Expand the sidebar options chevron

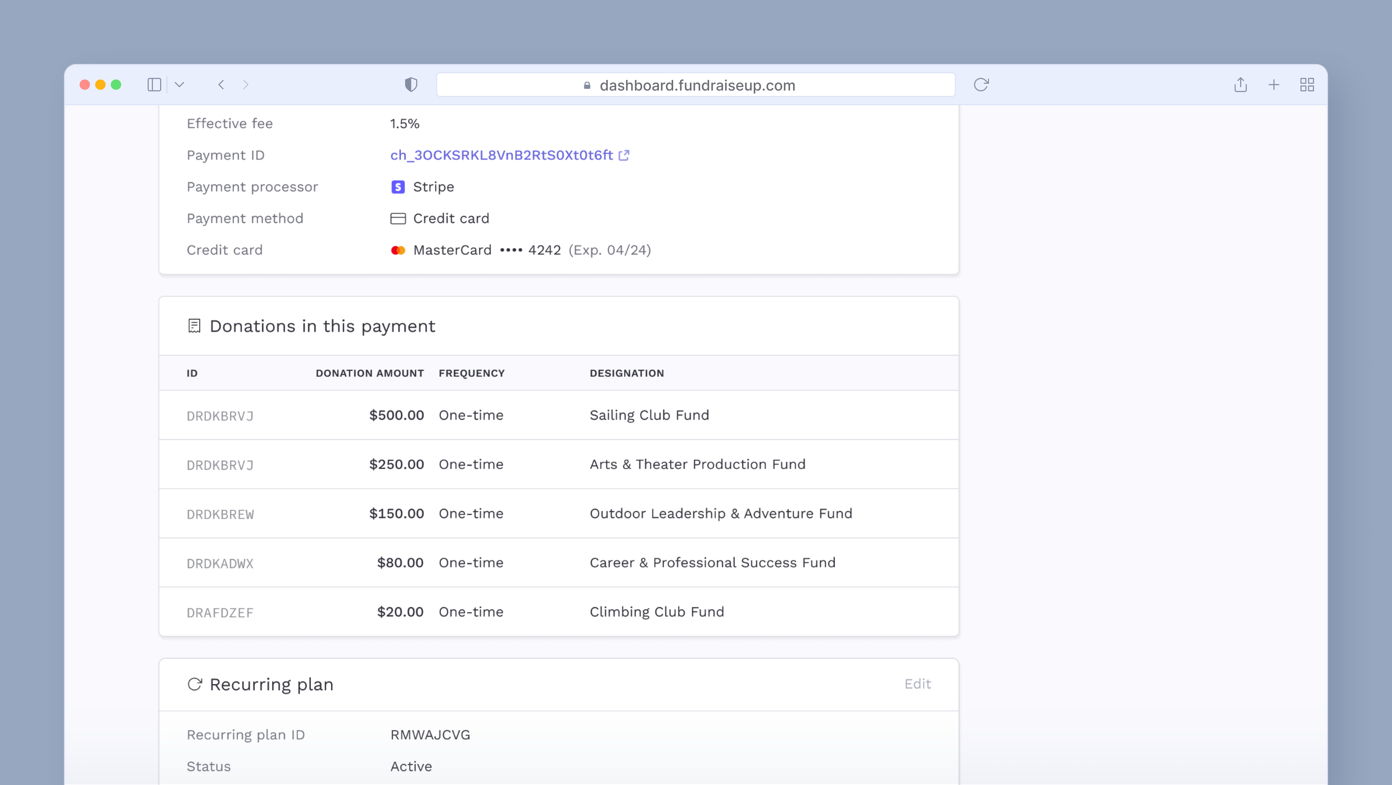(179, 84)
